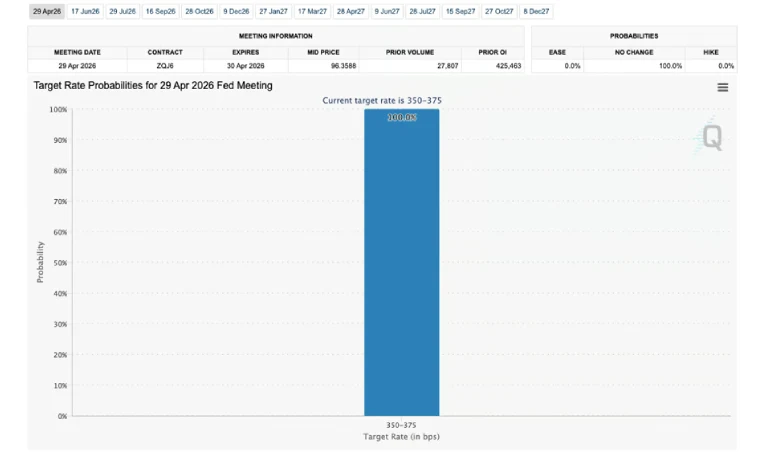Select the 8 Dec27 meeting tab
765x452 pixels.
[536, 12]
